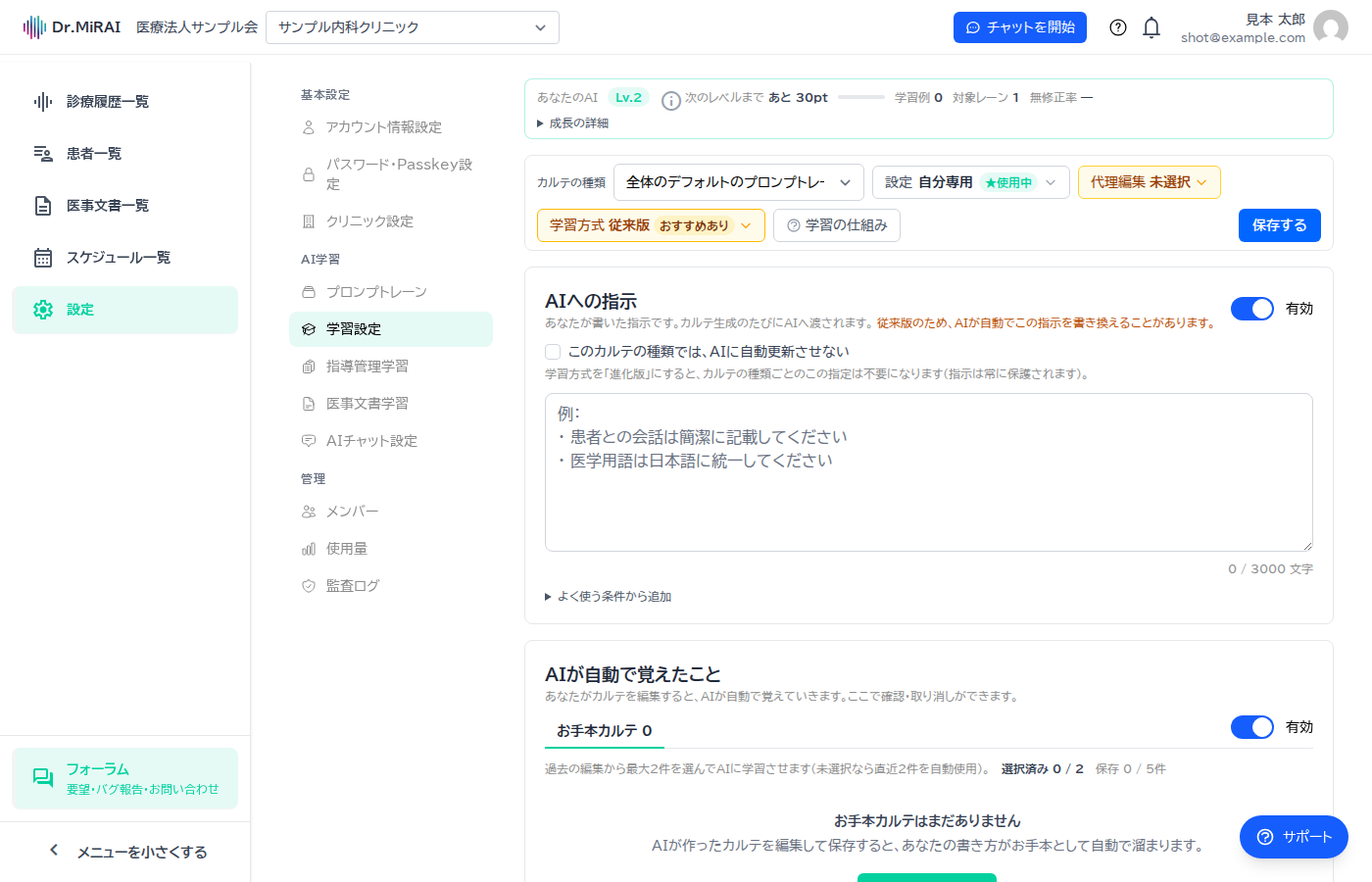Collapse sidebar via メニューを小さくする
1372x882 pixels.
(125, 852)
